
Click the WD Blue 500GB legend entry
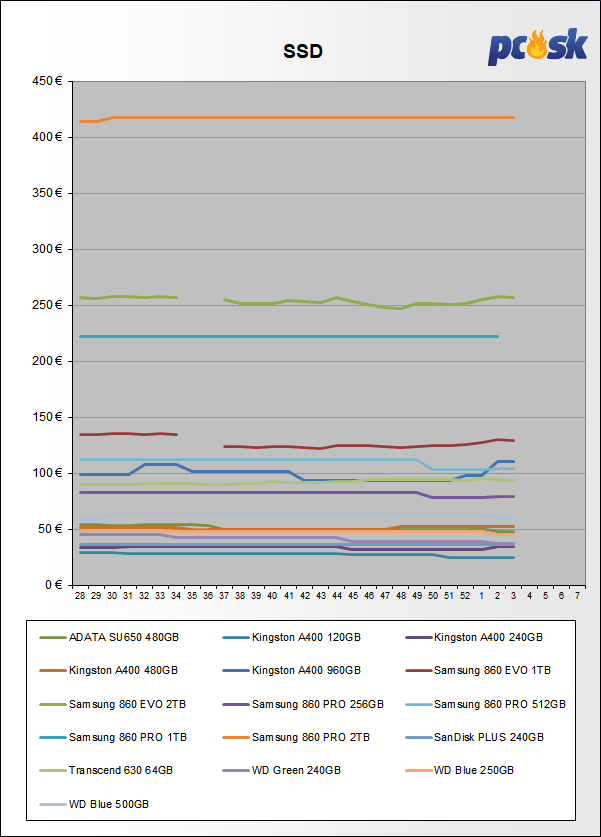(94, 804)
